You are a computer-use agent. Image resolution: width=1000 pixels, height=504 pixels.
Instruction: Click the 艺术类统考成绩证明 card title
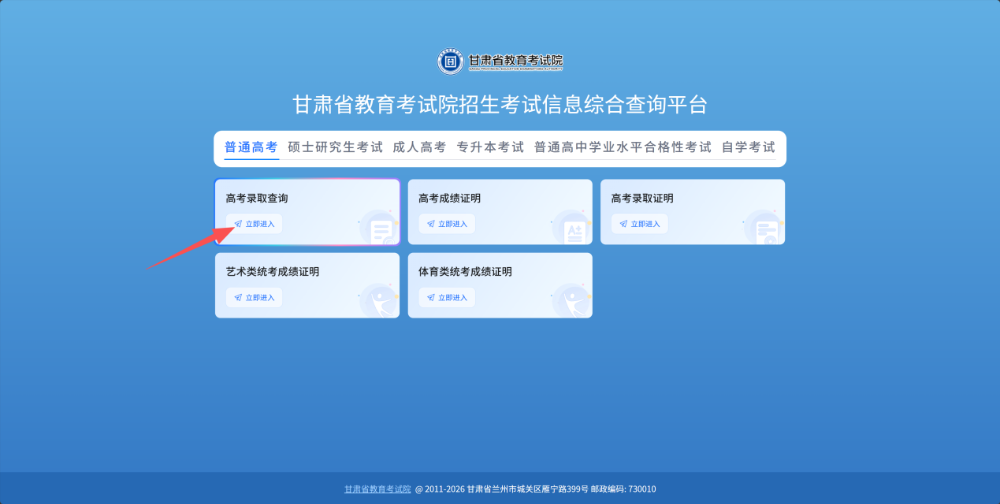(x=272, y=272)
